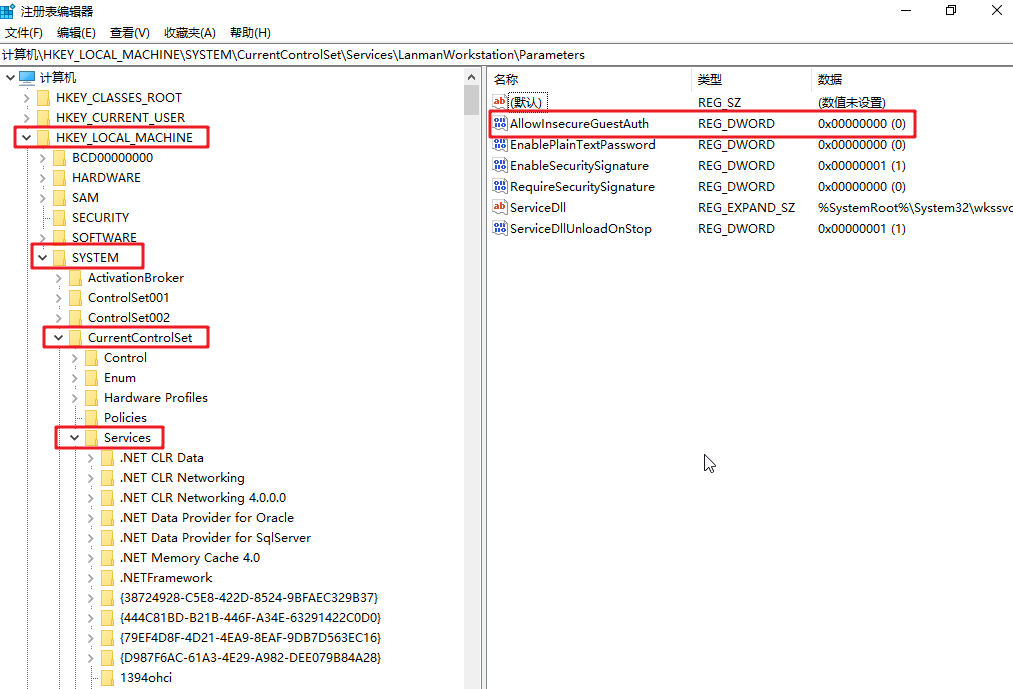Viewport: 1013px width, 689px height.
Task: Select the {79EF4D8F-4D21-4EA9-8EAF-9DB7D563EC16} key
Action: coord(251,638)
